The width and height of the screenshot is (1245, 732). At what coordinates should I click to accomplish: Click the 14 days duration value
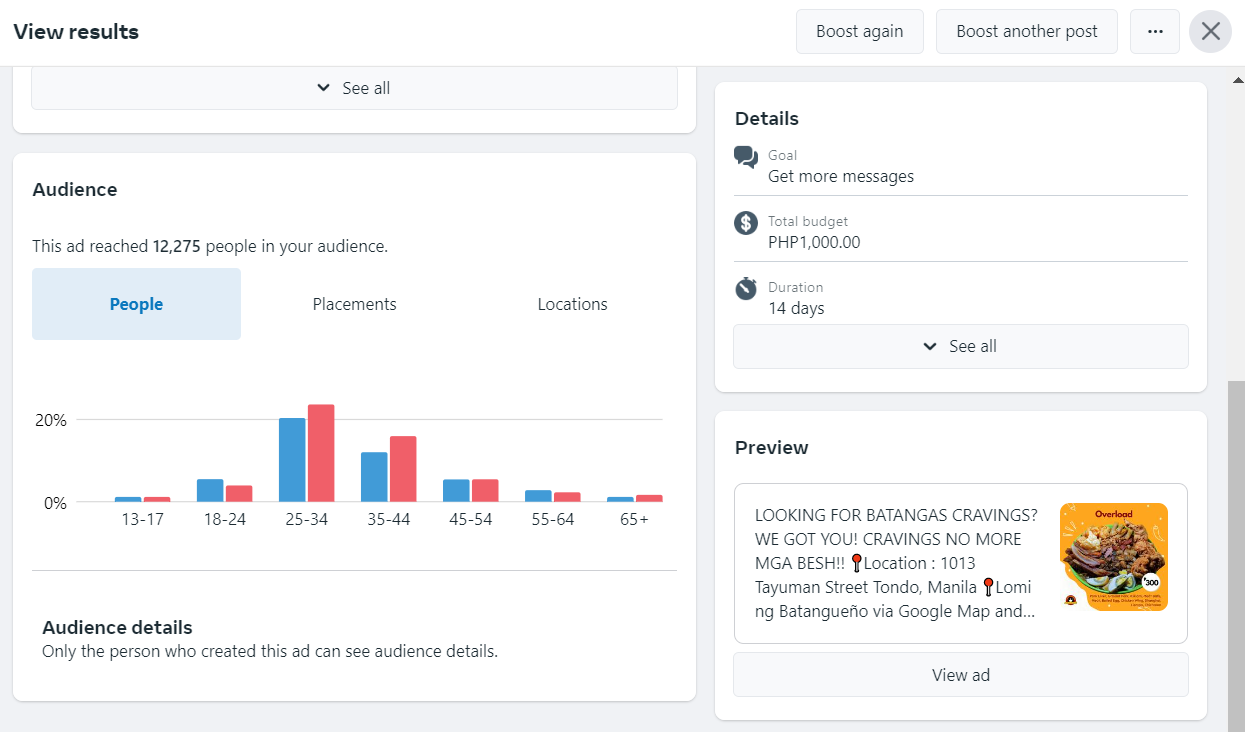pos(796,308)
